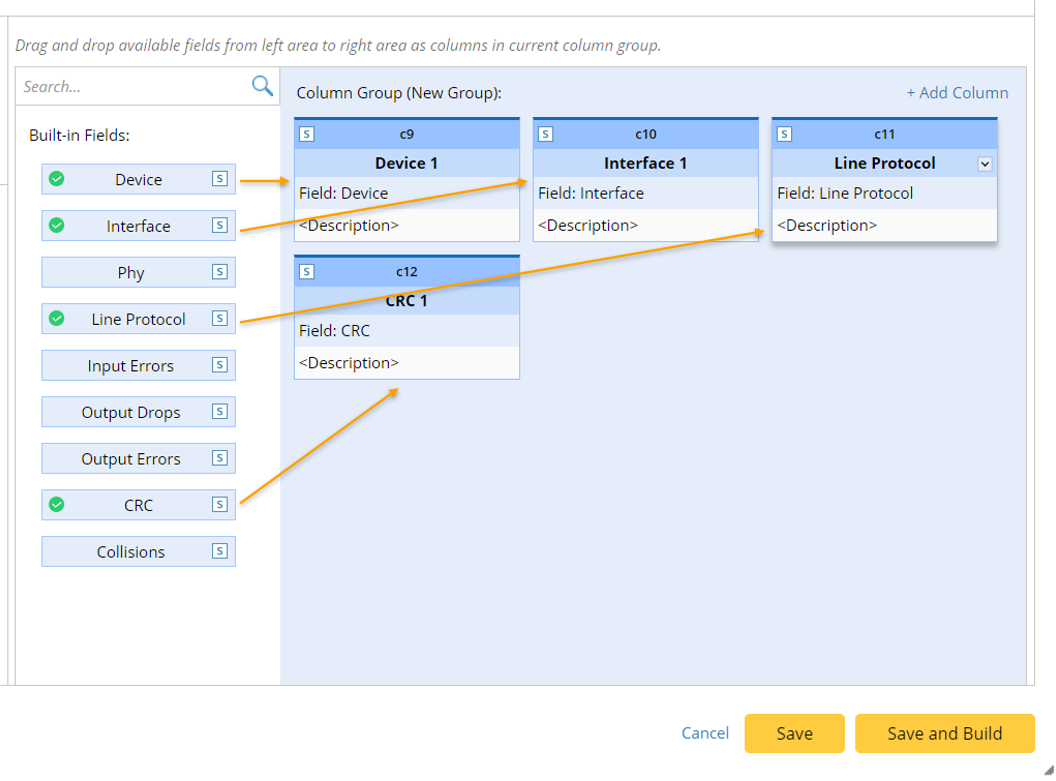Click the Description field in column c11
1056x781 pixels.
click(x=884, y=225)
